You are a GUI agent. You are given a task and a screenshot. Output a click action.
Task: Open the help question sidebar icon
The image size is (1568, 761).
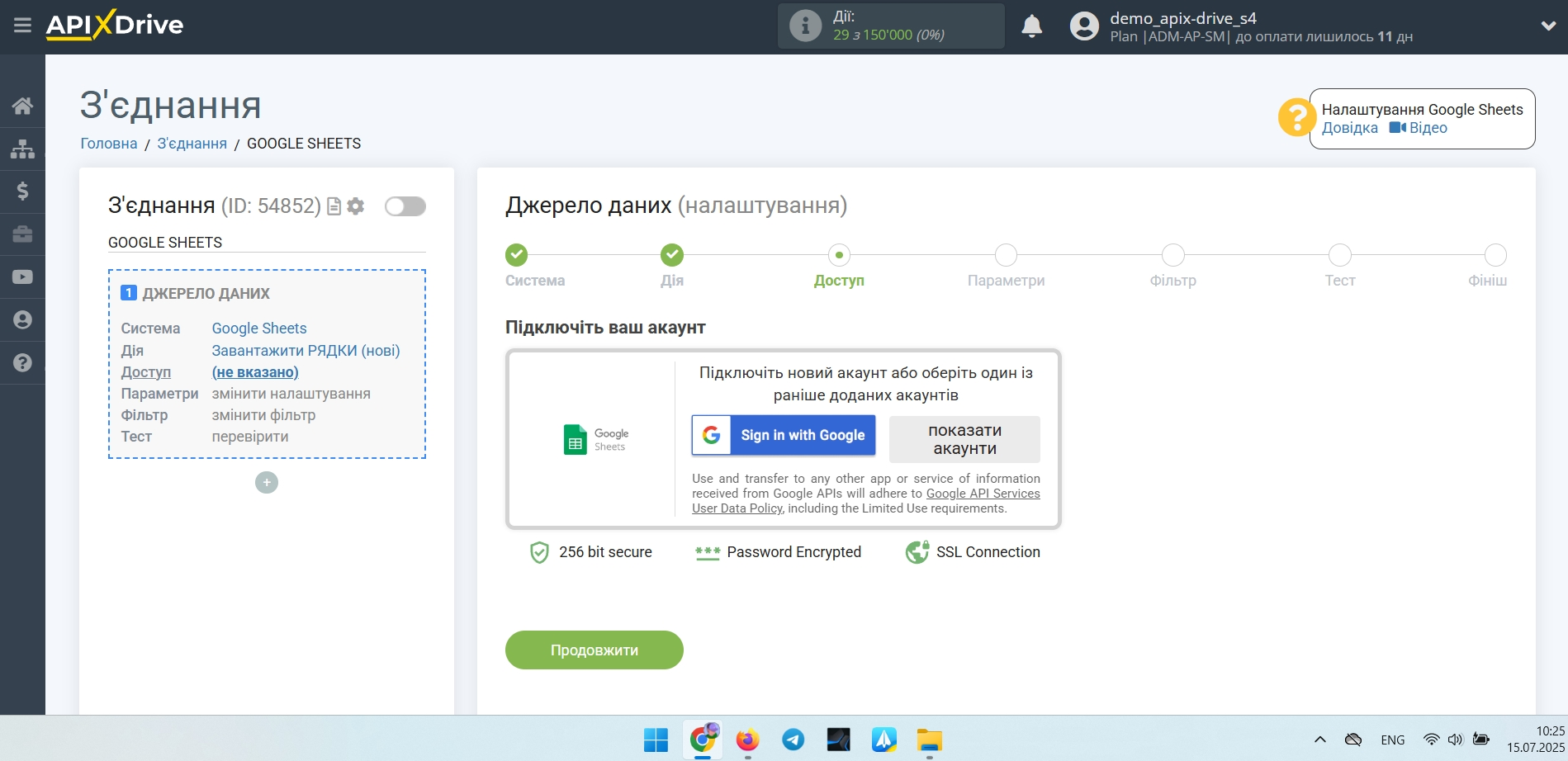(22, 363)
